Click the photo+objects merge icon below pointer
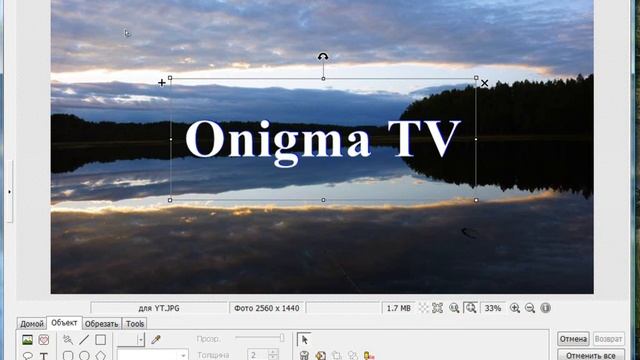 point(304,356)
